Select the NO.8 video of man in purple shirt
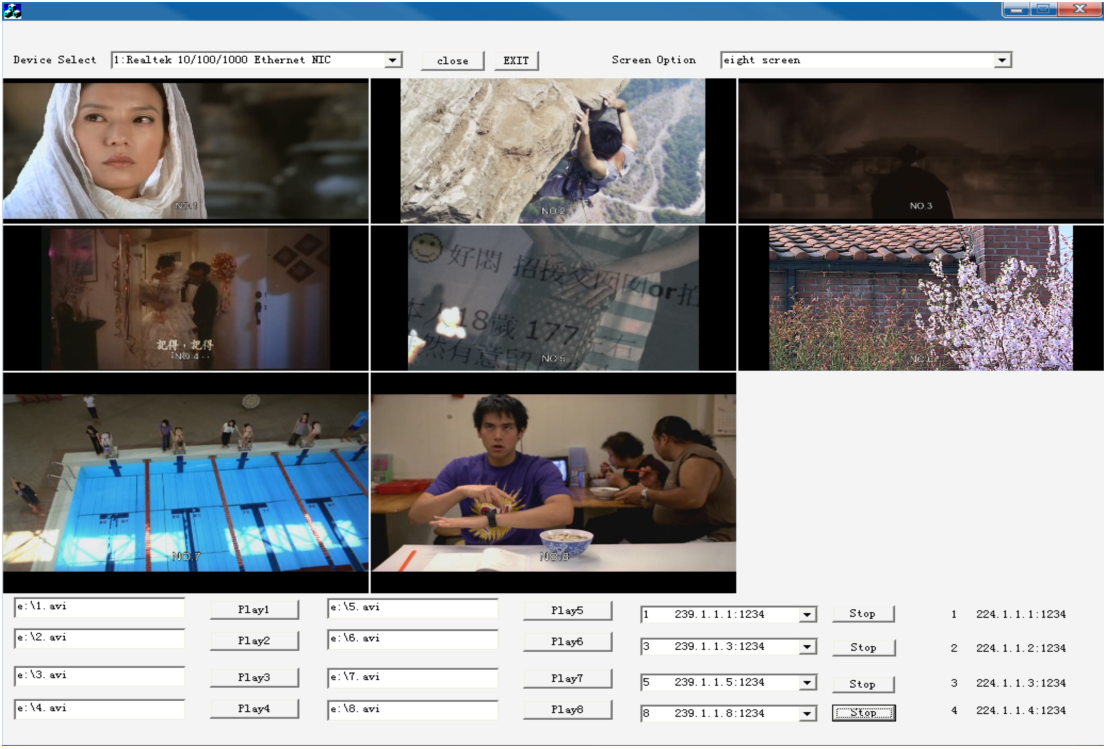 tap(553, 483)
